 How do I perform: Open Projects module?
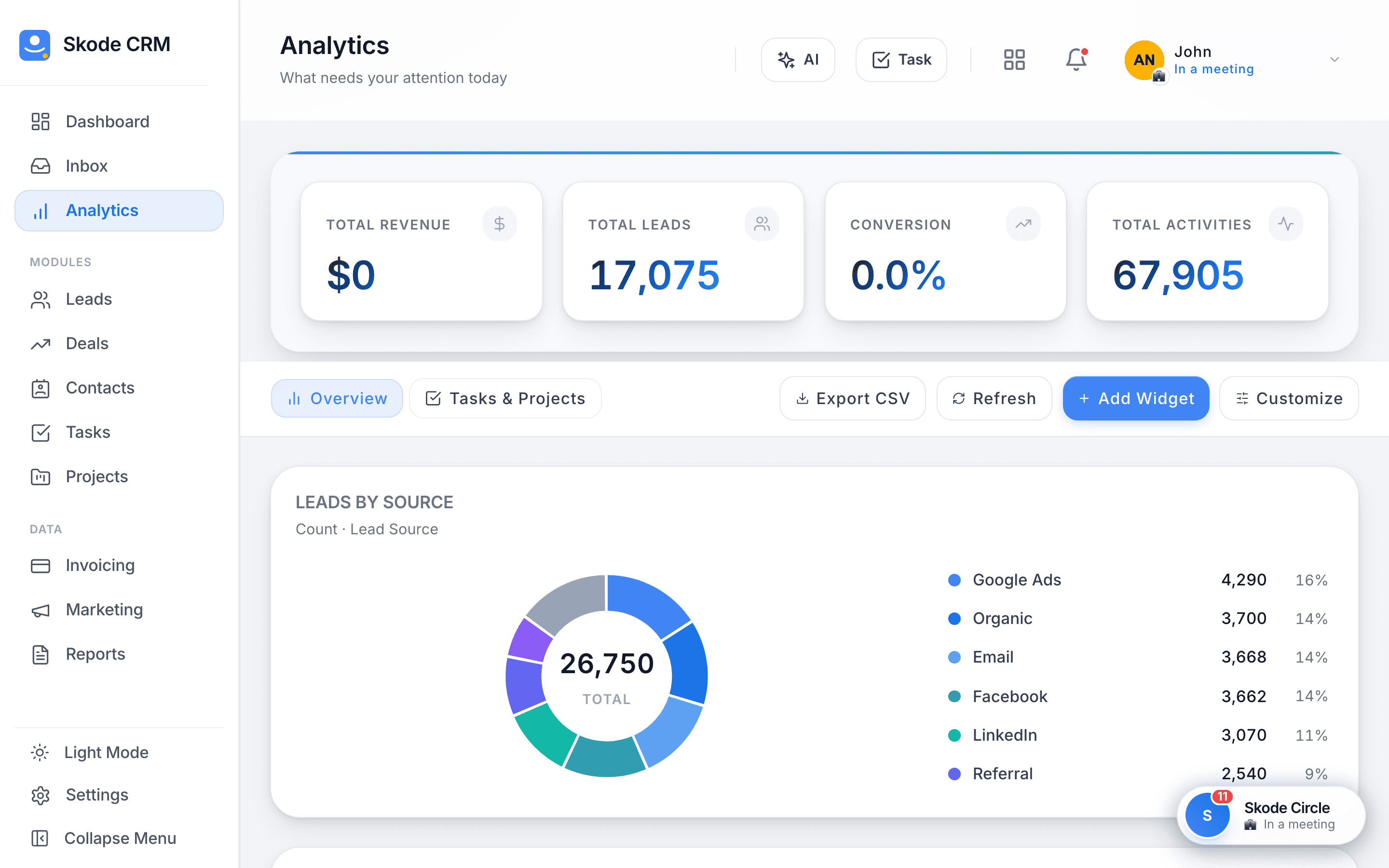[x=119, y=476]
